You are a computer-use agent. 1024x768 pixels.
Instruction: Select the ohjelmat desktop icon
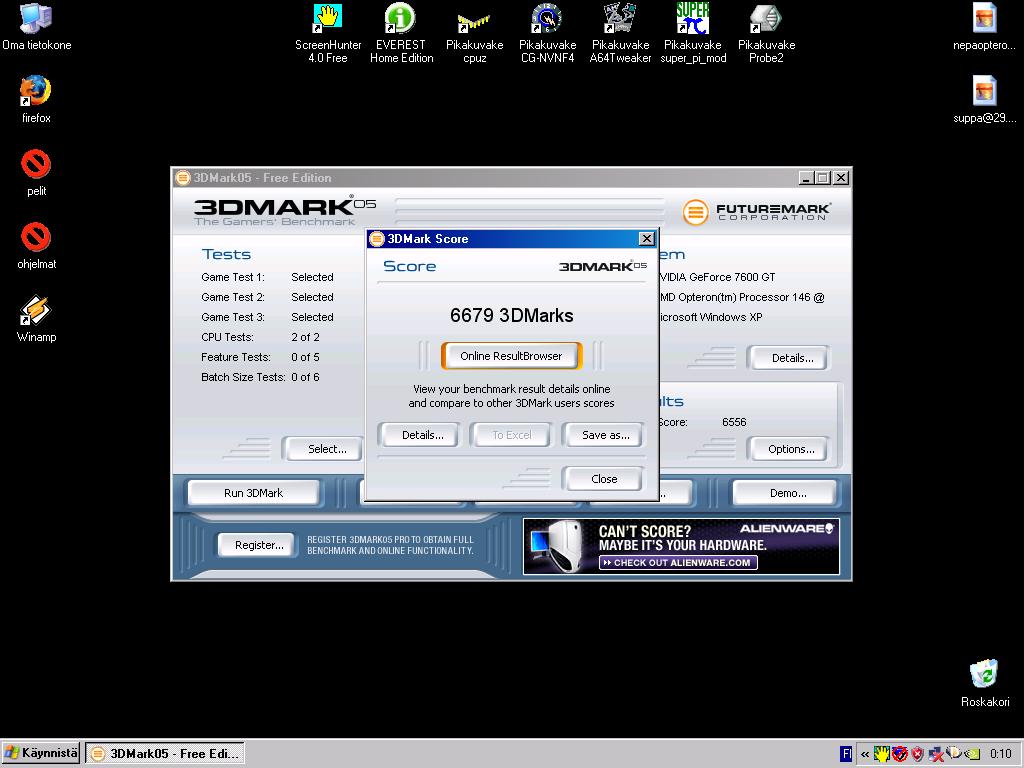pos(36,246)
